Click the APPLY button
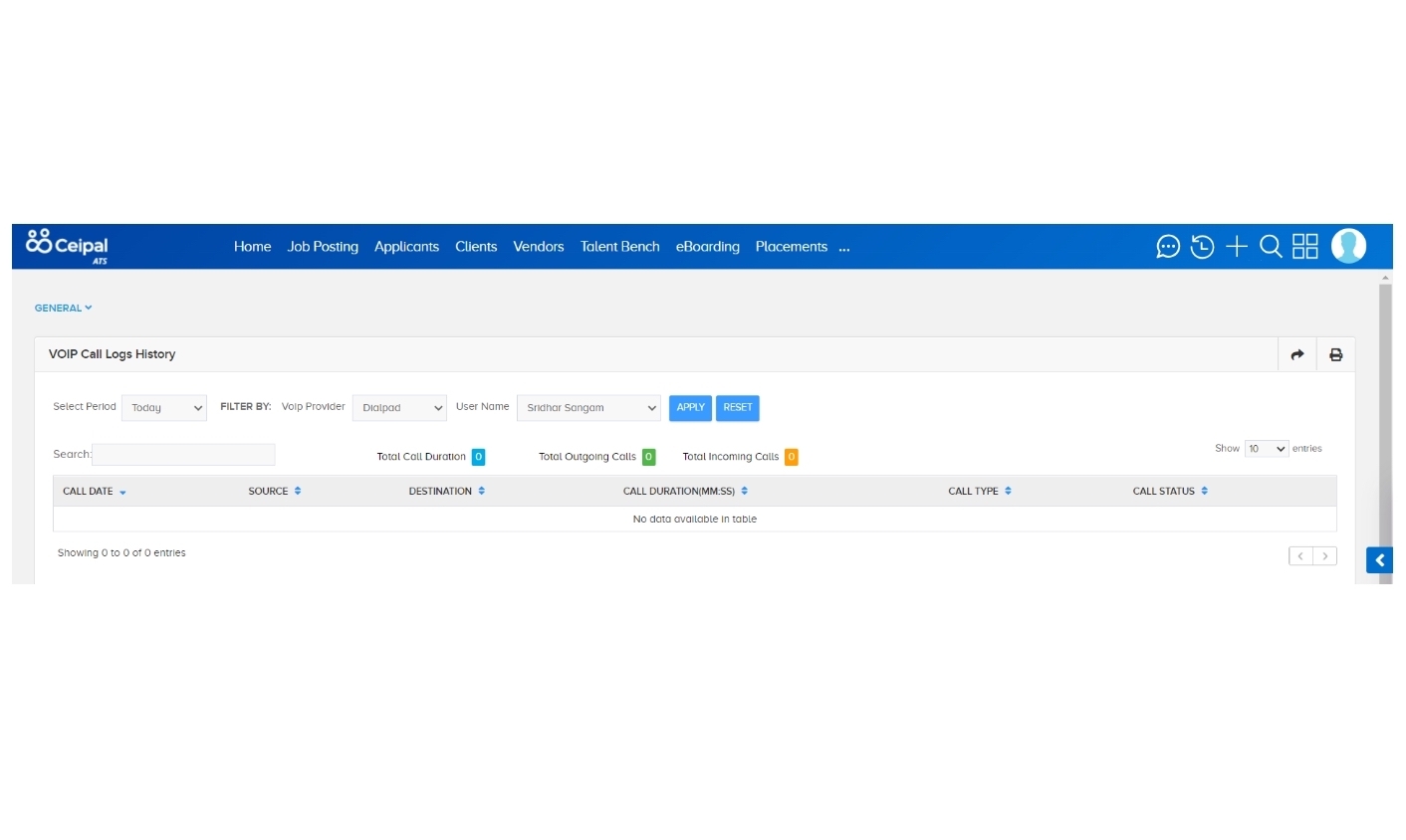Screen dimensions: 1406x840 click(690, 408)
